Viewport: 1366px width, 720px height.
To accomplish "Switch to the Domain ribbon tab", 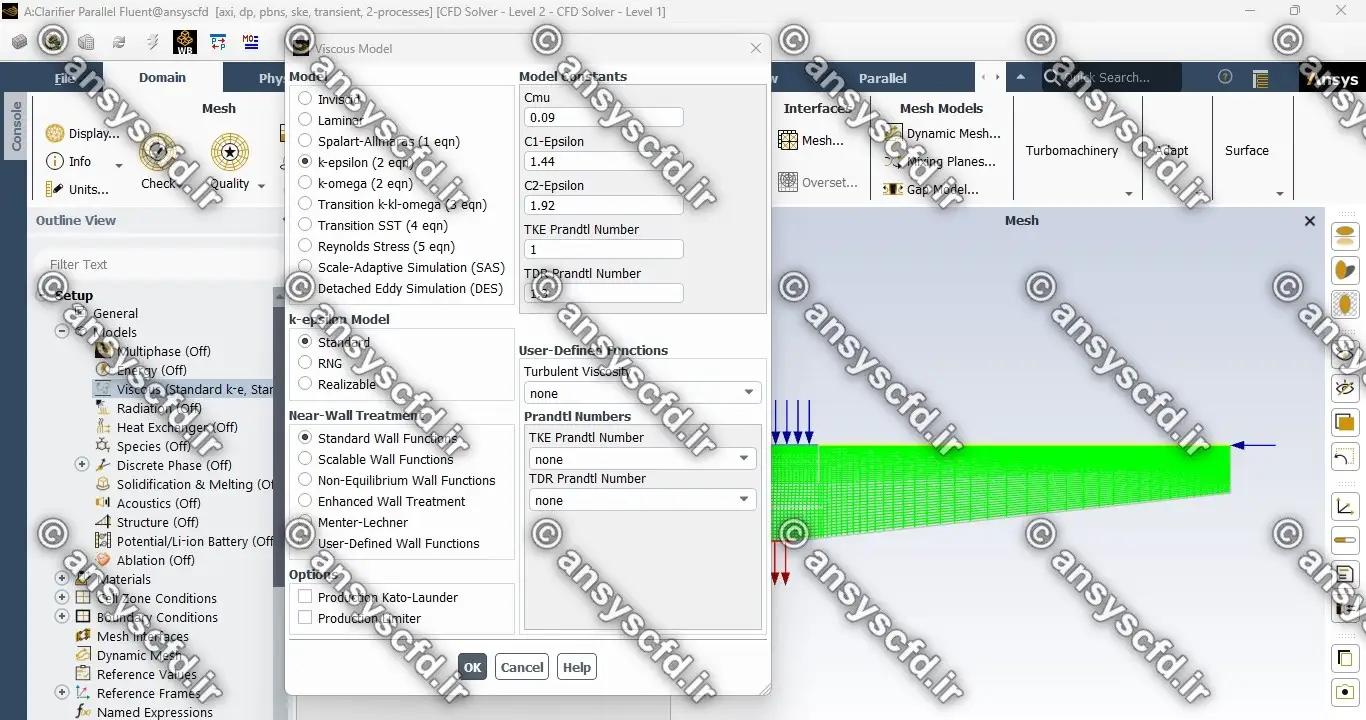I will point(162,77).
